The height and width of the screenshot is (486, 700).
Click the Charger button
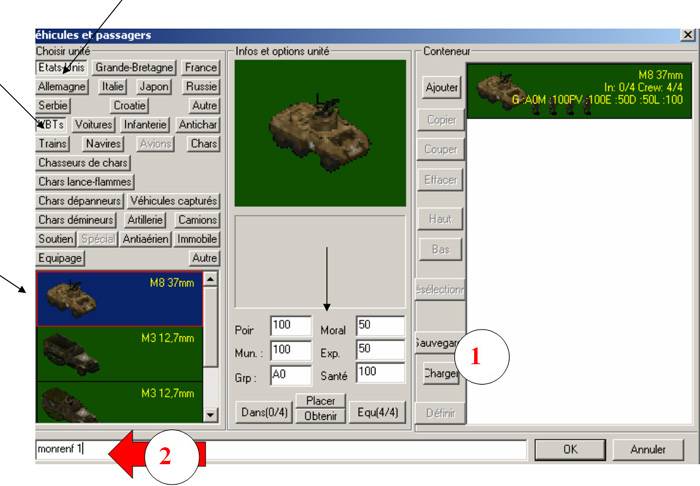pos(440,375)
